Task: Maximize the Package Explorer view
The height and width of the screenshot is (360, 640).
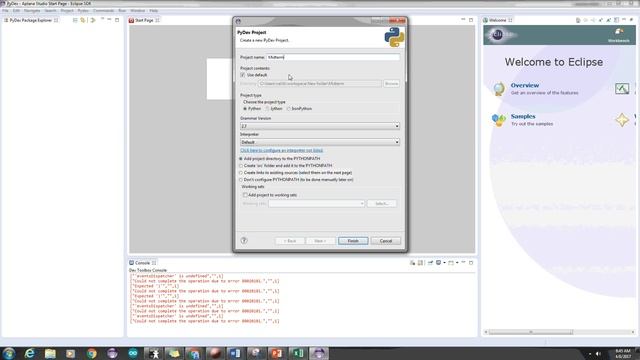Action: pos(117,20)
